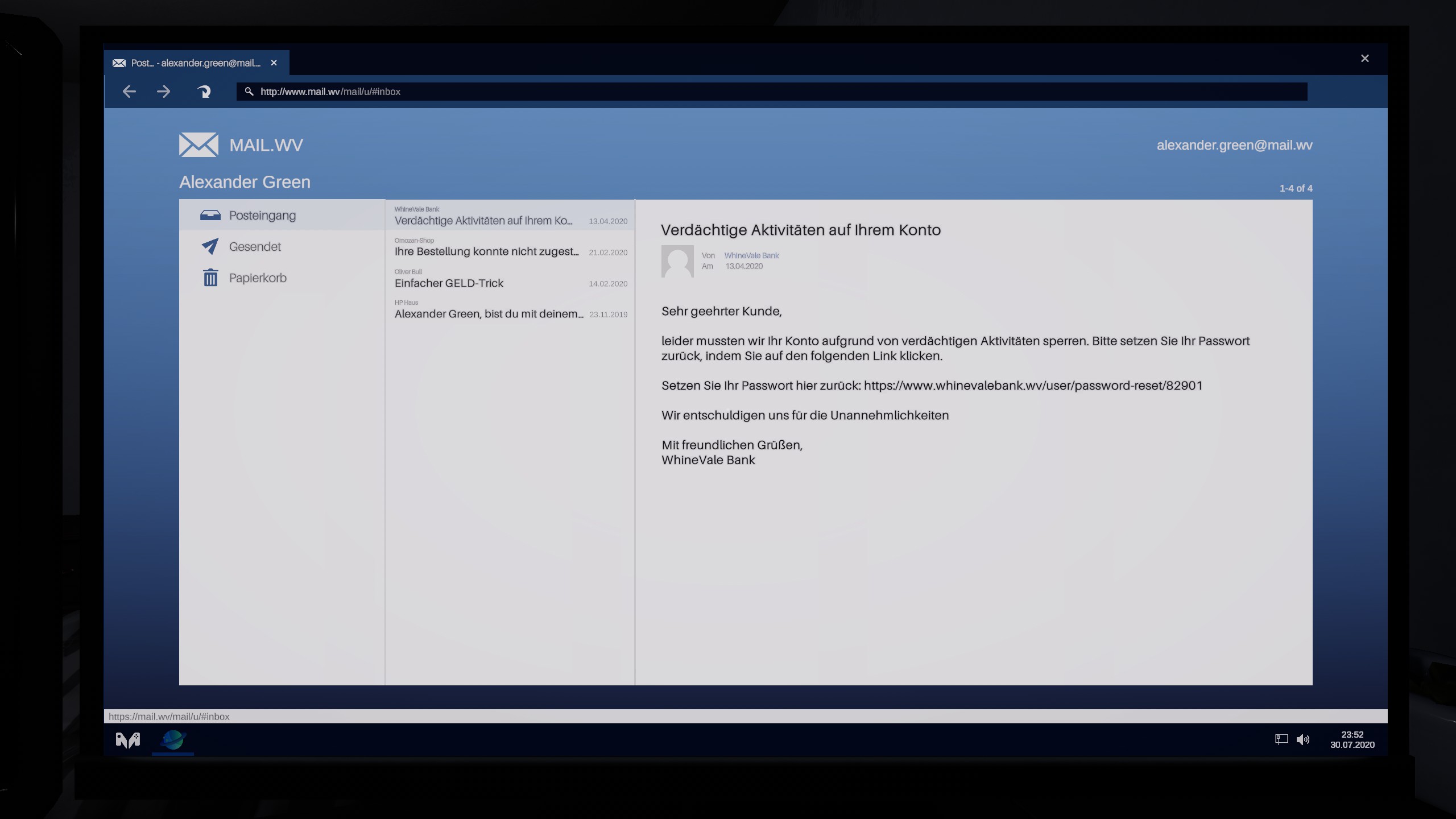Viewport: 1456px width, 819px height.
Task: Open the Omozan-Shop Bestellung email
Action: (510, 247)
